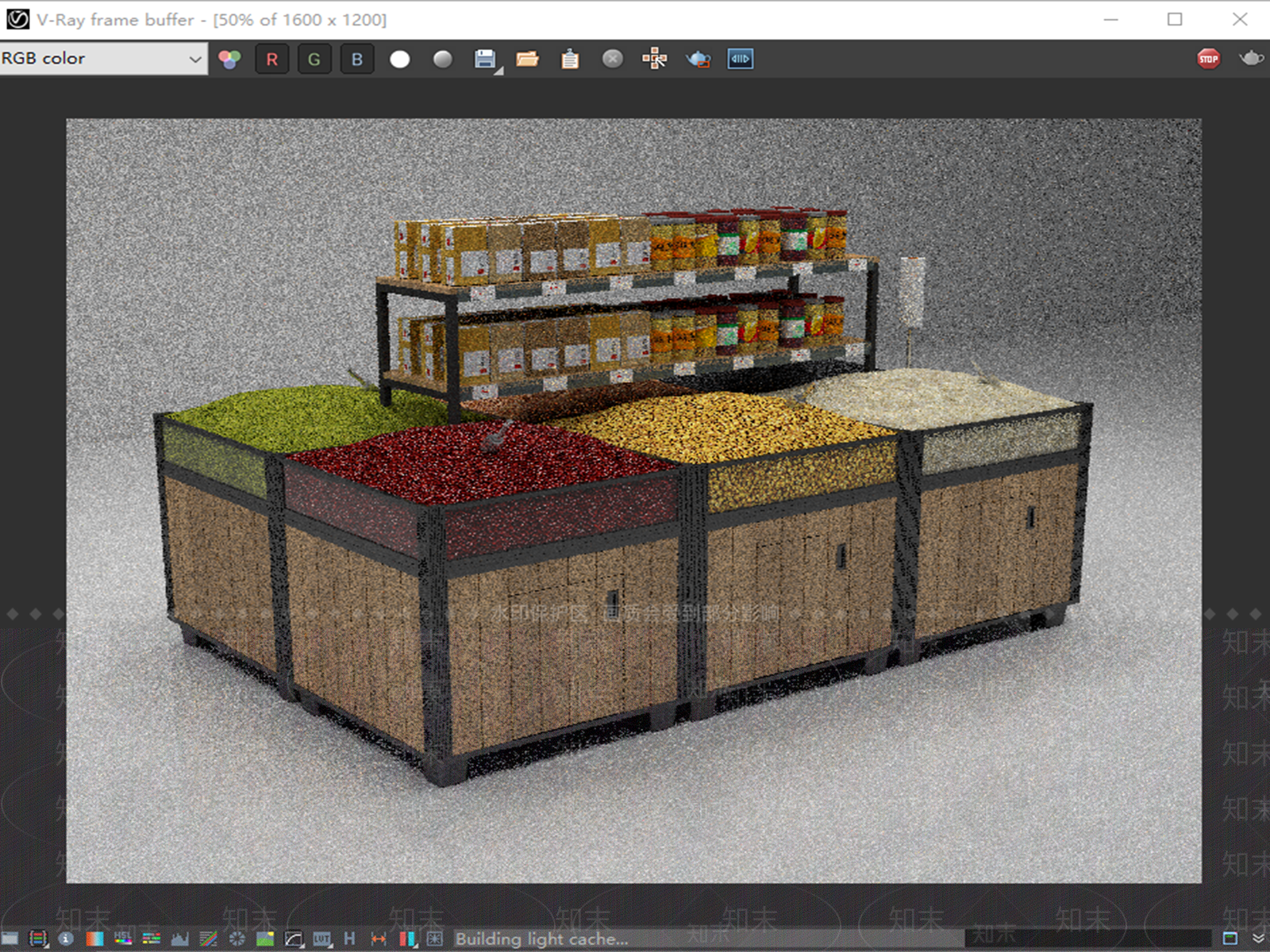Toggle background image display icon
This screenshot has height=952, width=1270.
coord(265,939)
